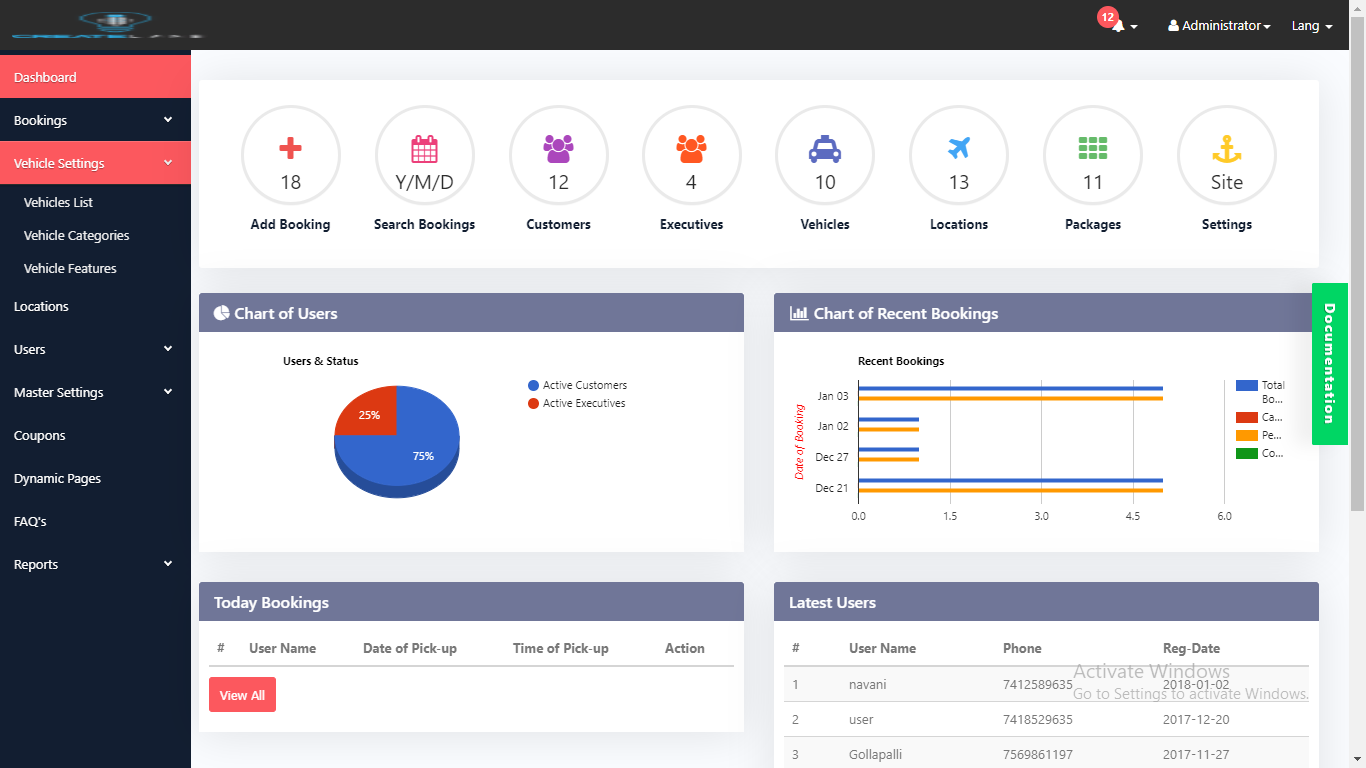Expand the Bookings sidebar menu
The image size is (1366, 768).
pos(95,120)
